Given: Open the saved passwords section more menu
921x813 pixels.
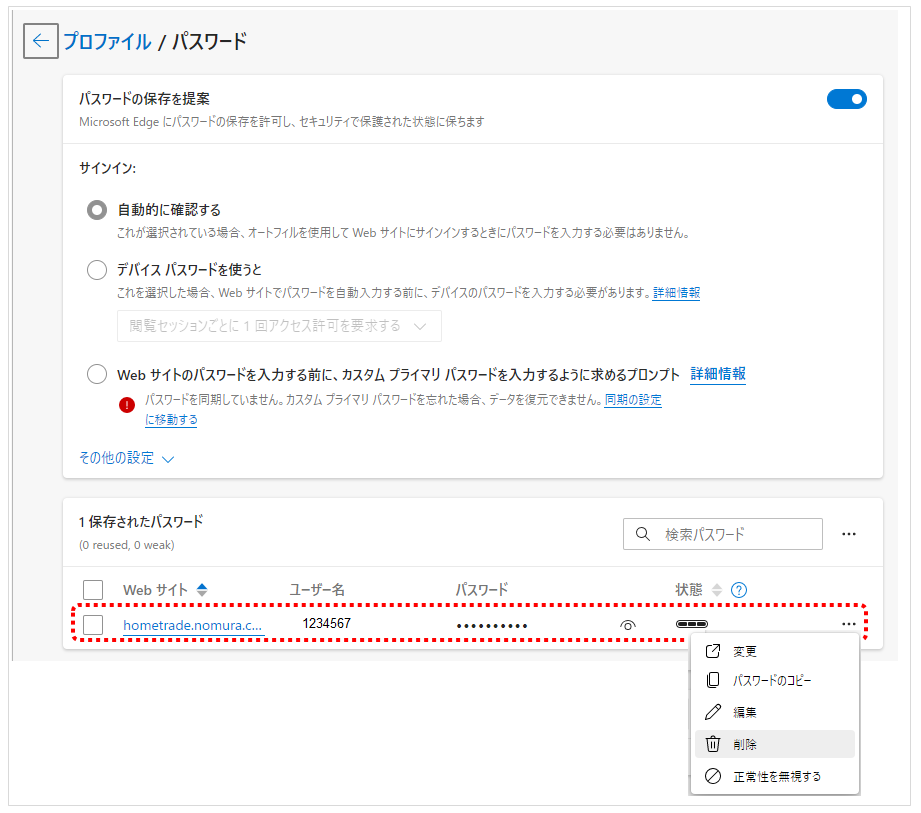Looking at the screenshot, I should tap(848, 534).
